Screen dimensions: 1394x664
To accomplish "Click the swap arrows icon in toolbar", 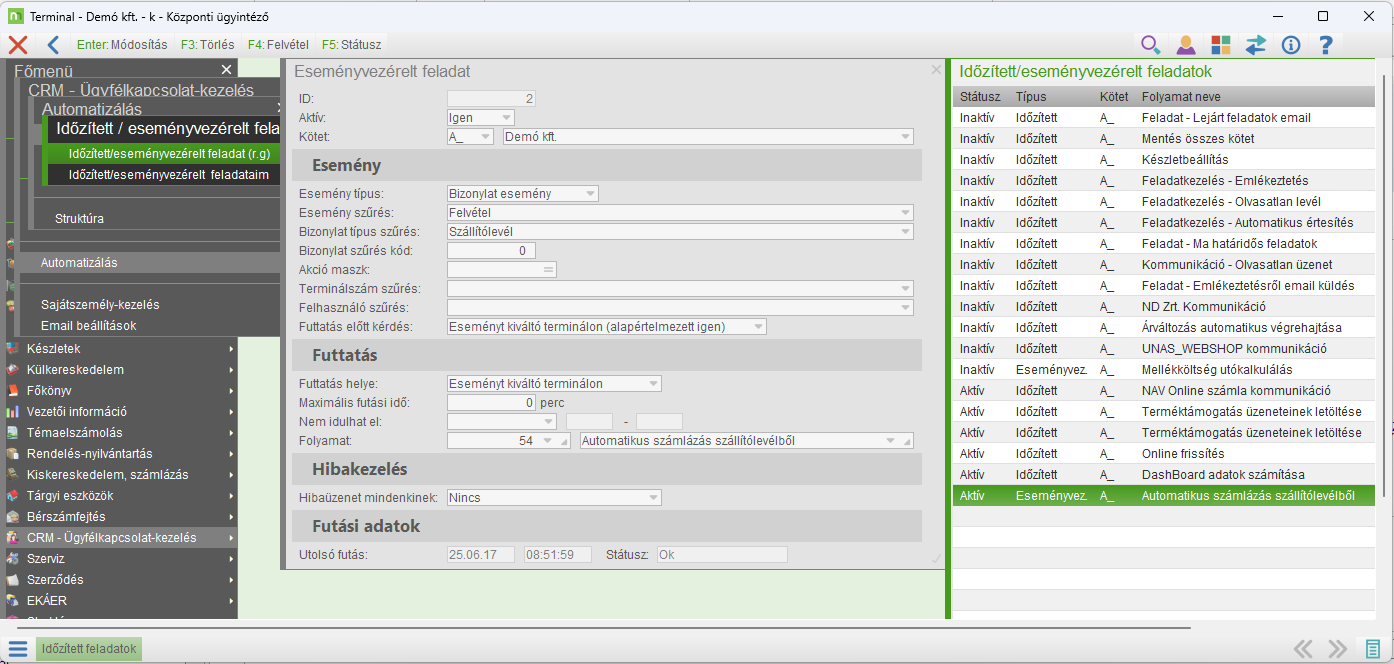I will [x=1256, y=45].
